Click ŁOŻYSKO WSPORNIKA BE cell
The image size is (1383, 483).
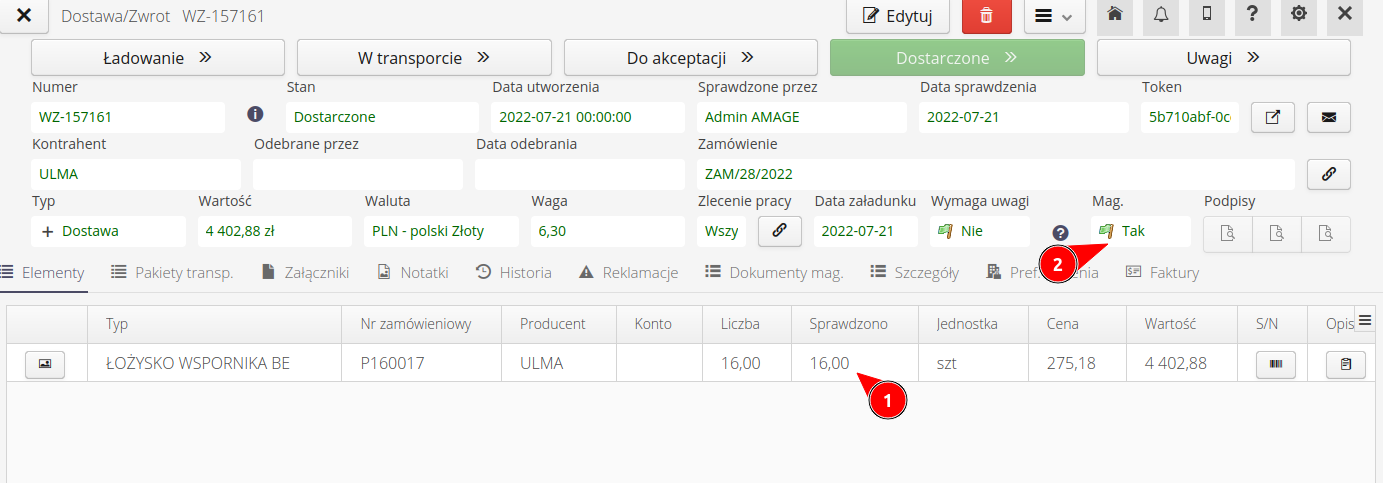(x=217, y=363)
